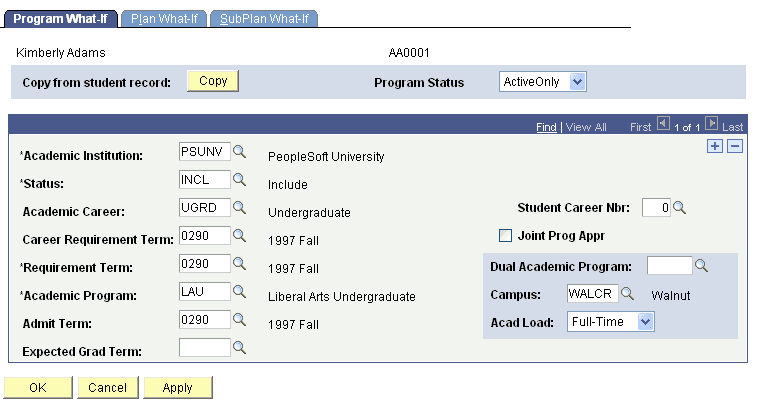Image resolution: width=760 pixels, height=403 pixels.
Task: Open lookup for Career Requirement Term
Action: [x=240, y=237]
